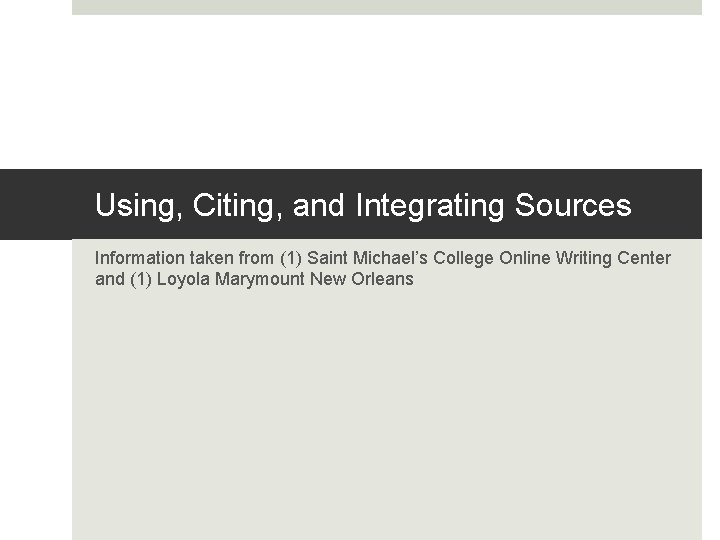
Task: Click the slide title 'Using, Citing, and Integrating Sources'
Action: click(x=363, y=206)
